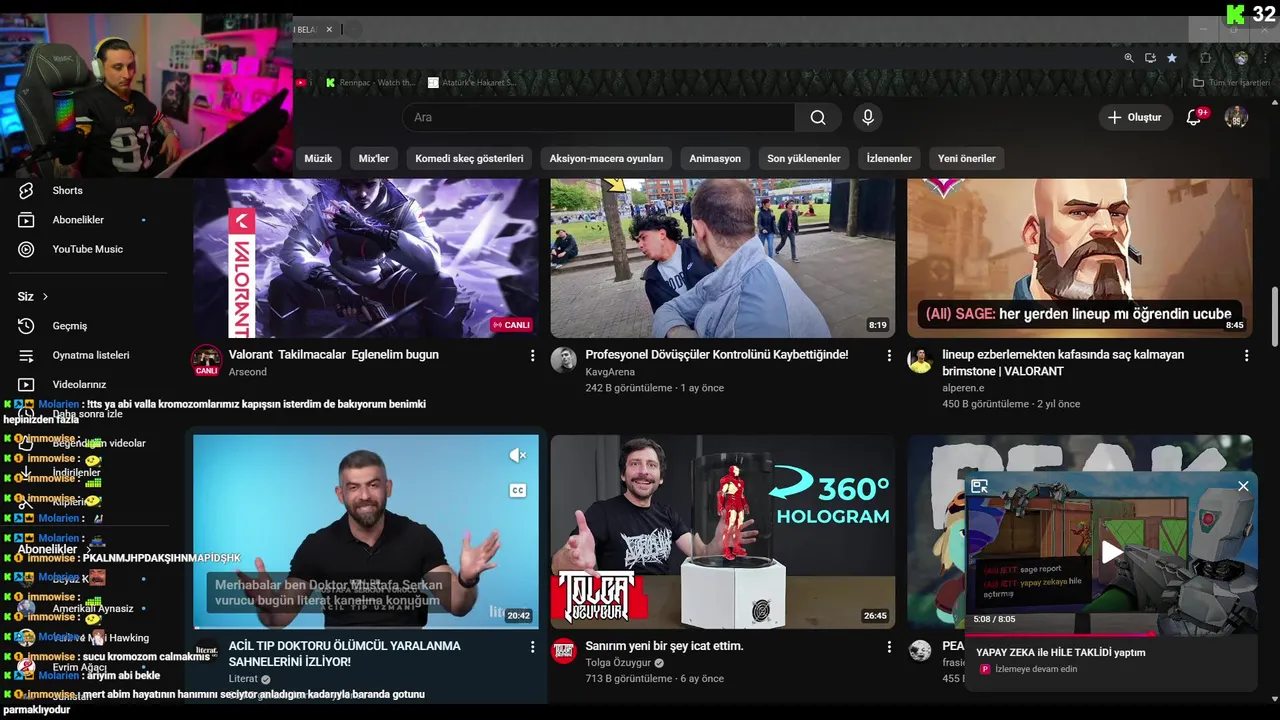The image size is (1280, 720).
Task: Select the Son yüklenenler chip
Action: point(804,158)
